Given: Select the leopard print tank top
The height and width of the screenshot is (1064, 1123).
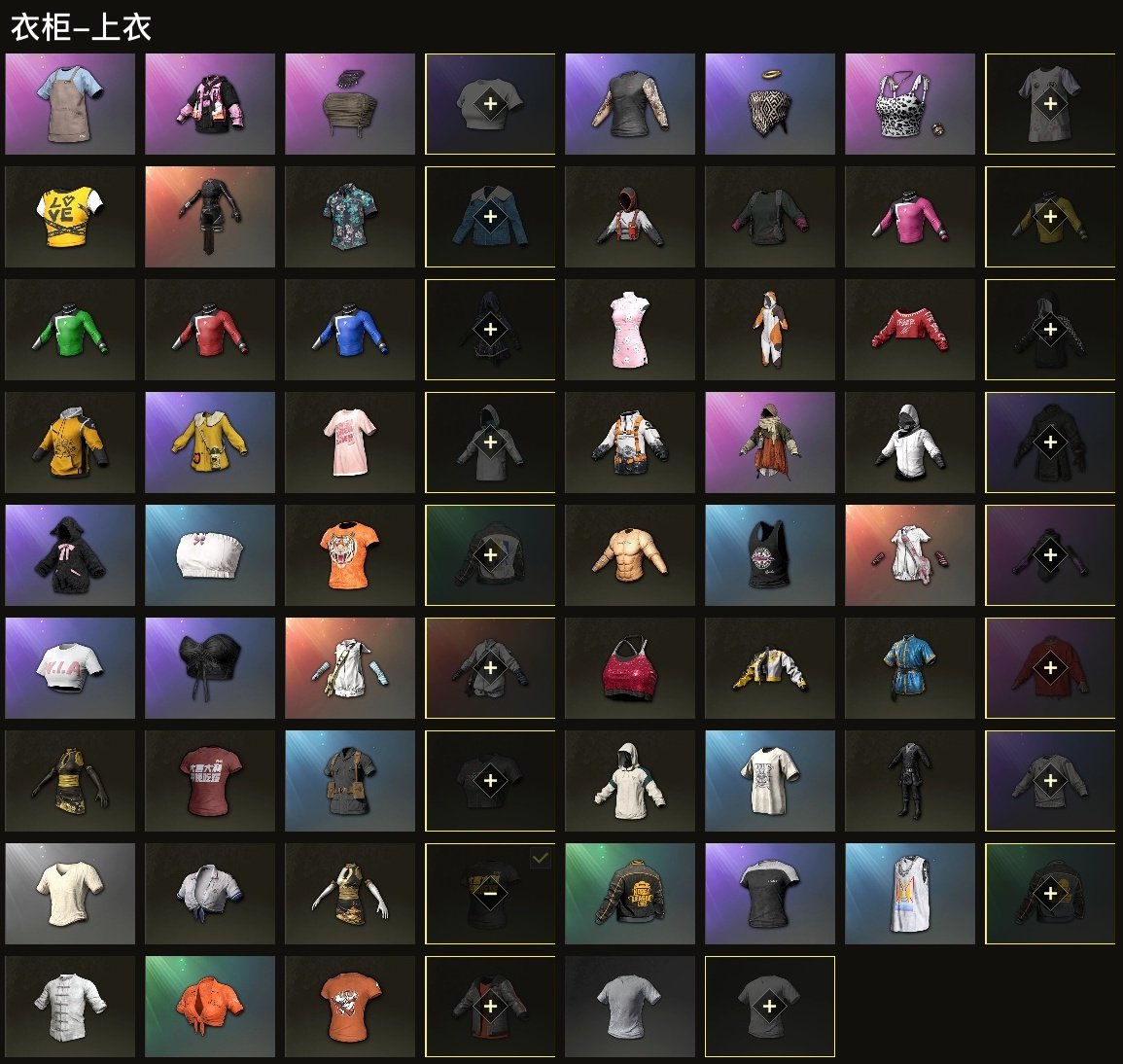Looking at the screenshot, I should pyautogui.click(x=909, y=104).
